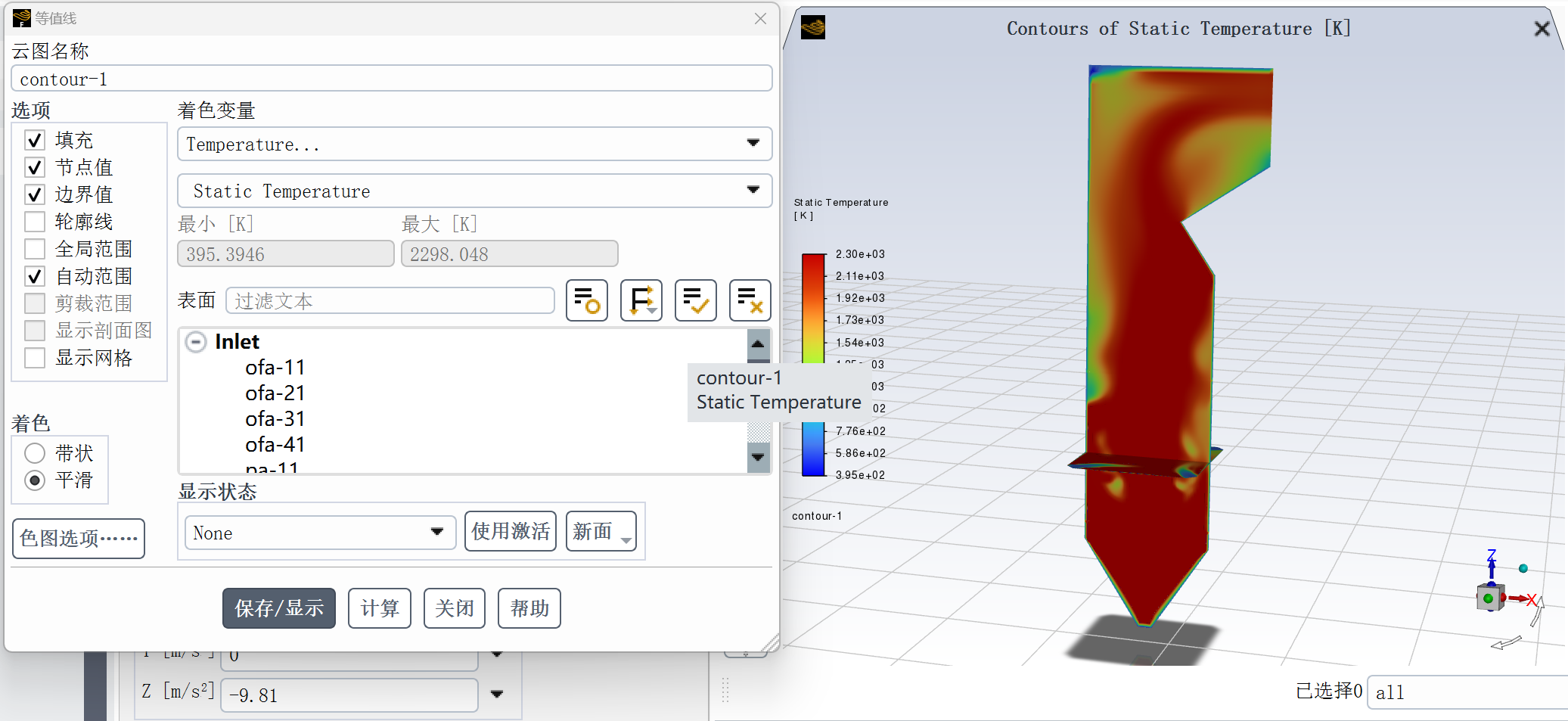Image resolution: width=1568 pixels, height=721 pixels.
Task: Enable the 轮廓线 (Contour Lines) checkbox
Action: [x=35, y=222]
